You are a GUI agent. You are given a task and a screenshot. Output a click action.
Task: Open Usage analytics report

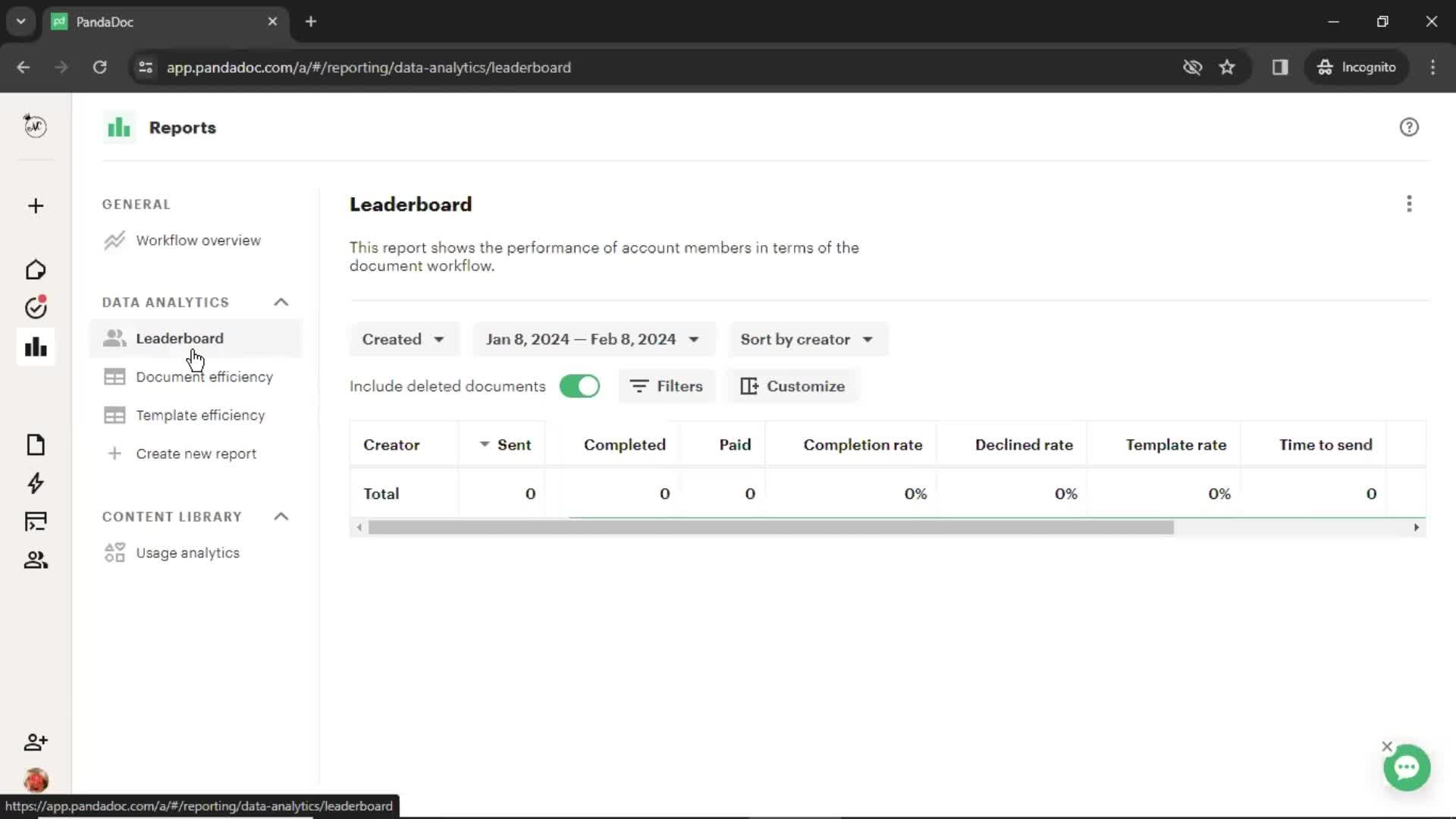tap(188, 553)
